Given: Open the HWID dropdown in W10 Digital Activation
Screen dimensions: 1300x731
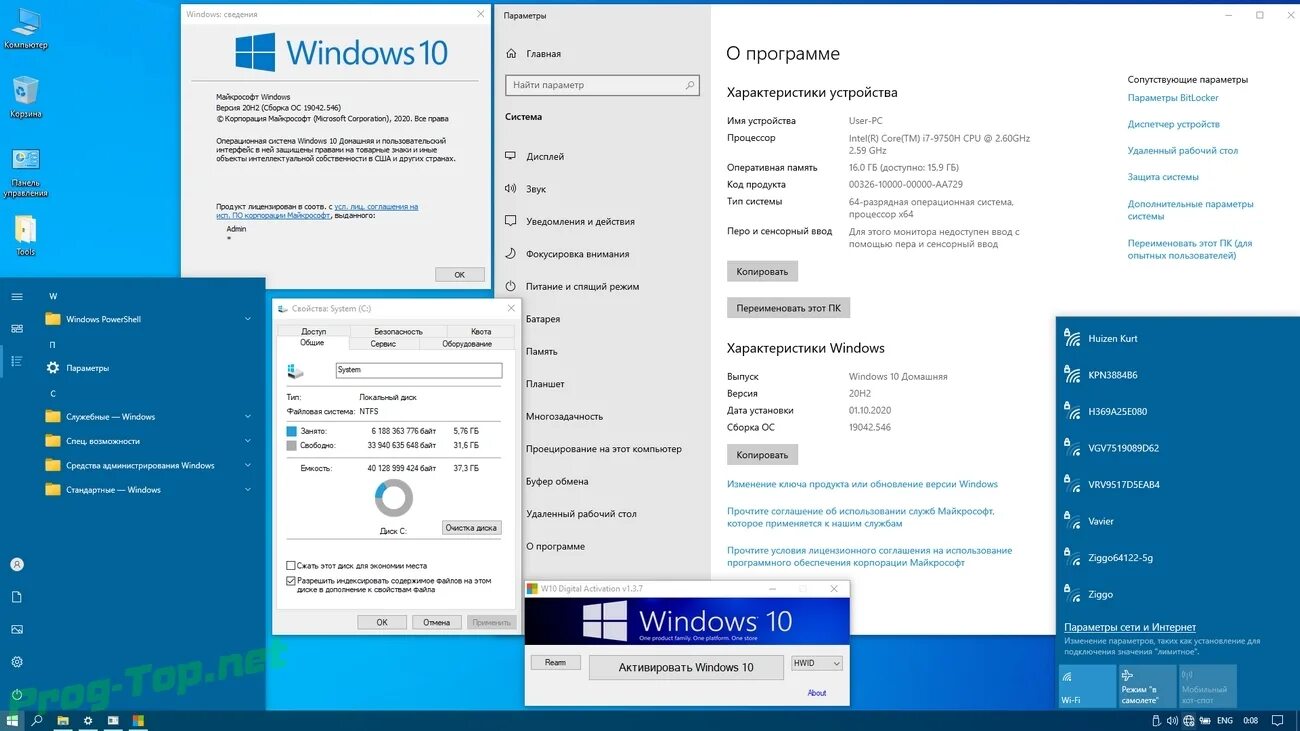Looking at the screenshot, I should [817, 663].
